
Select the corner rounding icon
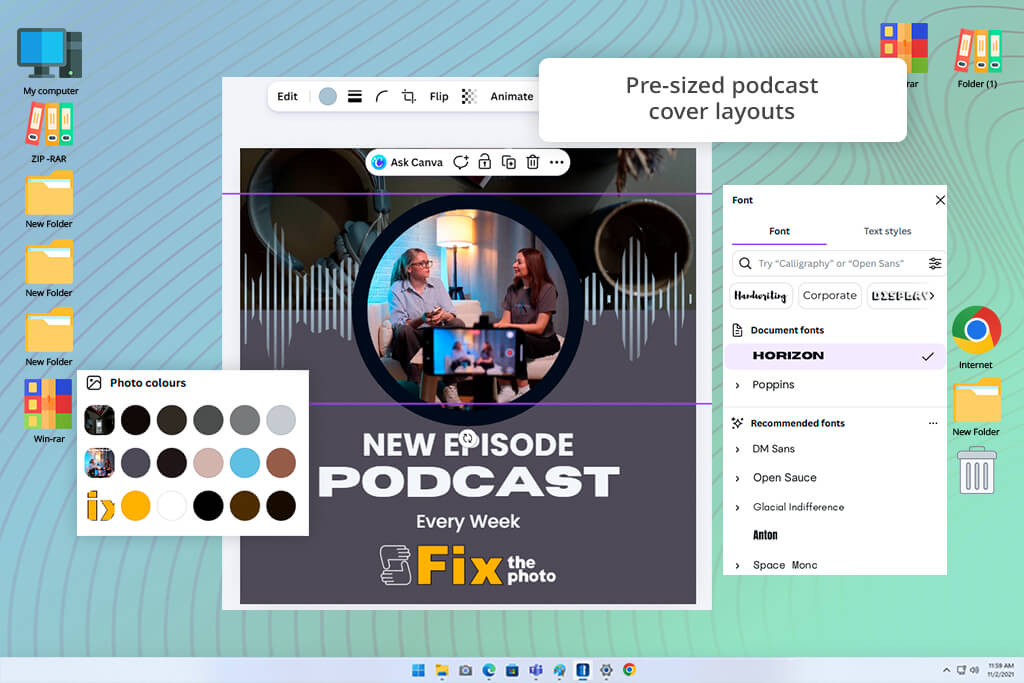pyautogui.click(x=381, y=97)
